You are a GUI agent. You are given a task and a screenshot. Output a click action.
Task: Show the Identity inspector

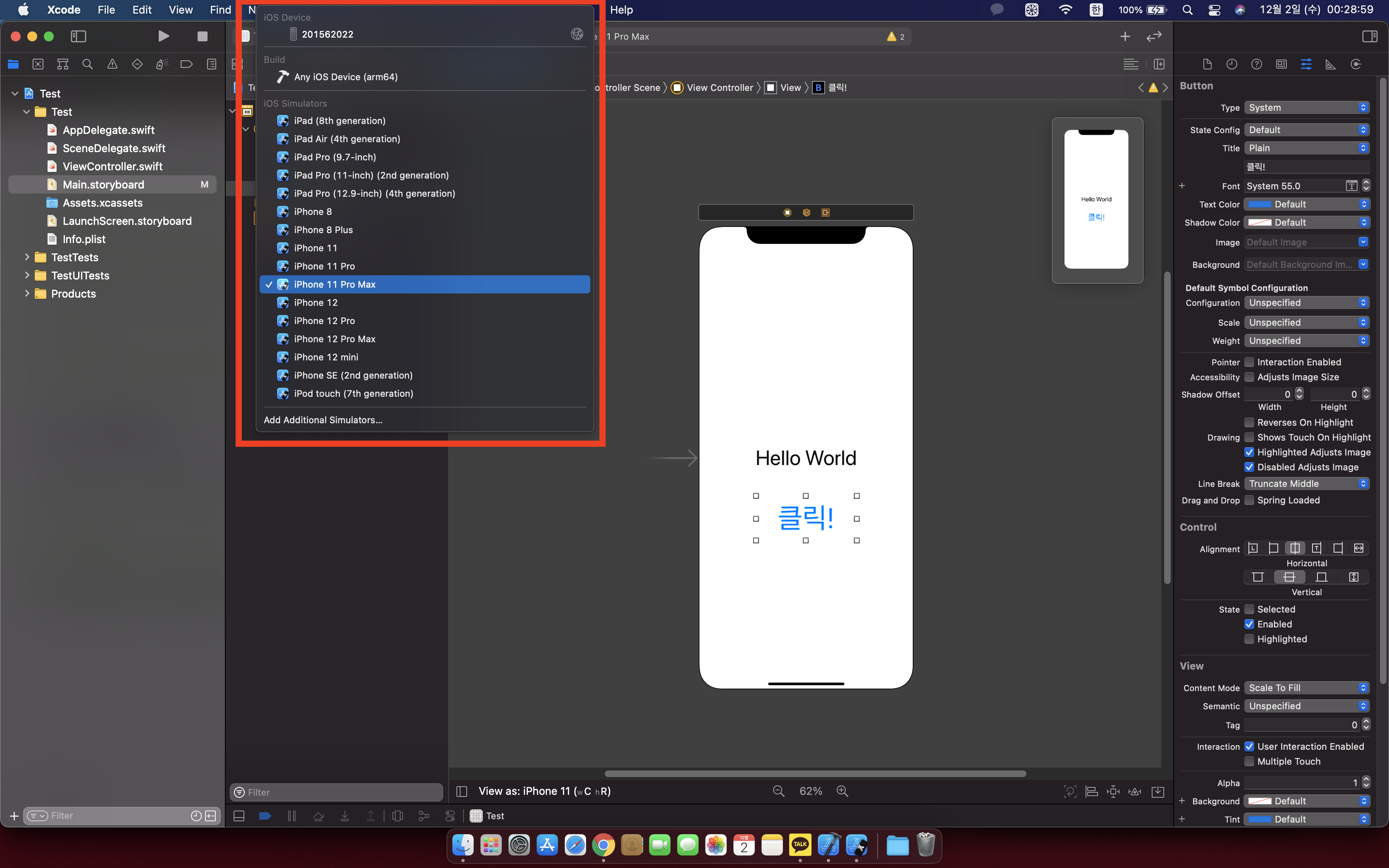click(x=1281, y=64)
